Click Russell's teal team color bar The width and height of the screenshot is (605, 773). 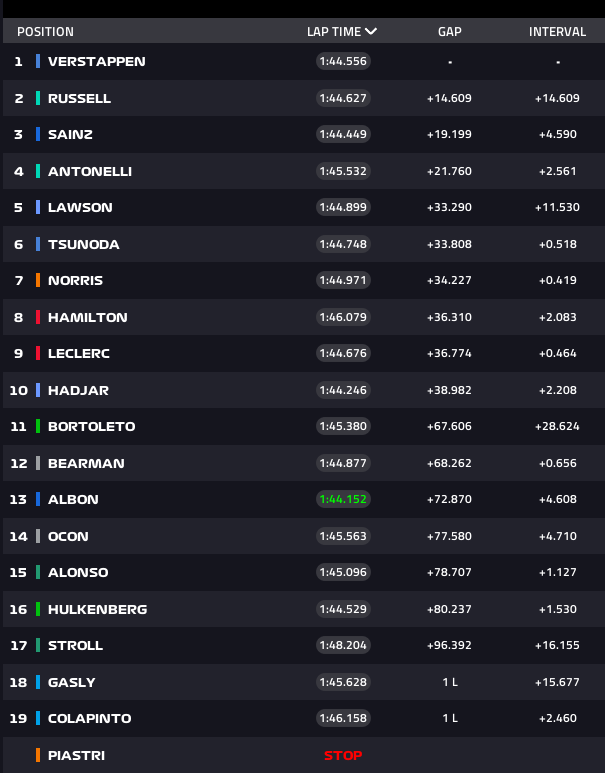tap(38, 98)
